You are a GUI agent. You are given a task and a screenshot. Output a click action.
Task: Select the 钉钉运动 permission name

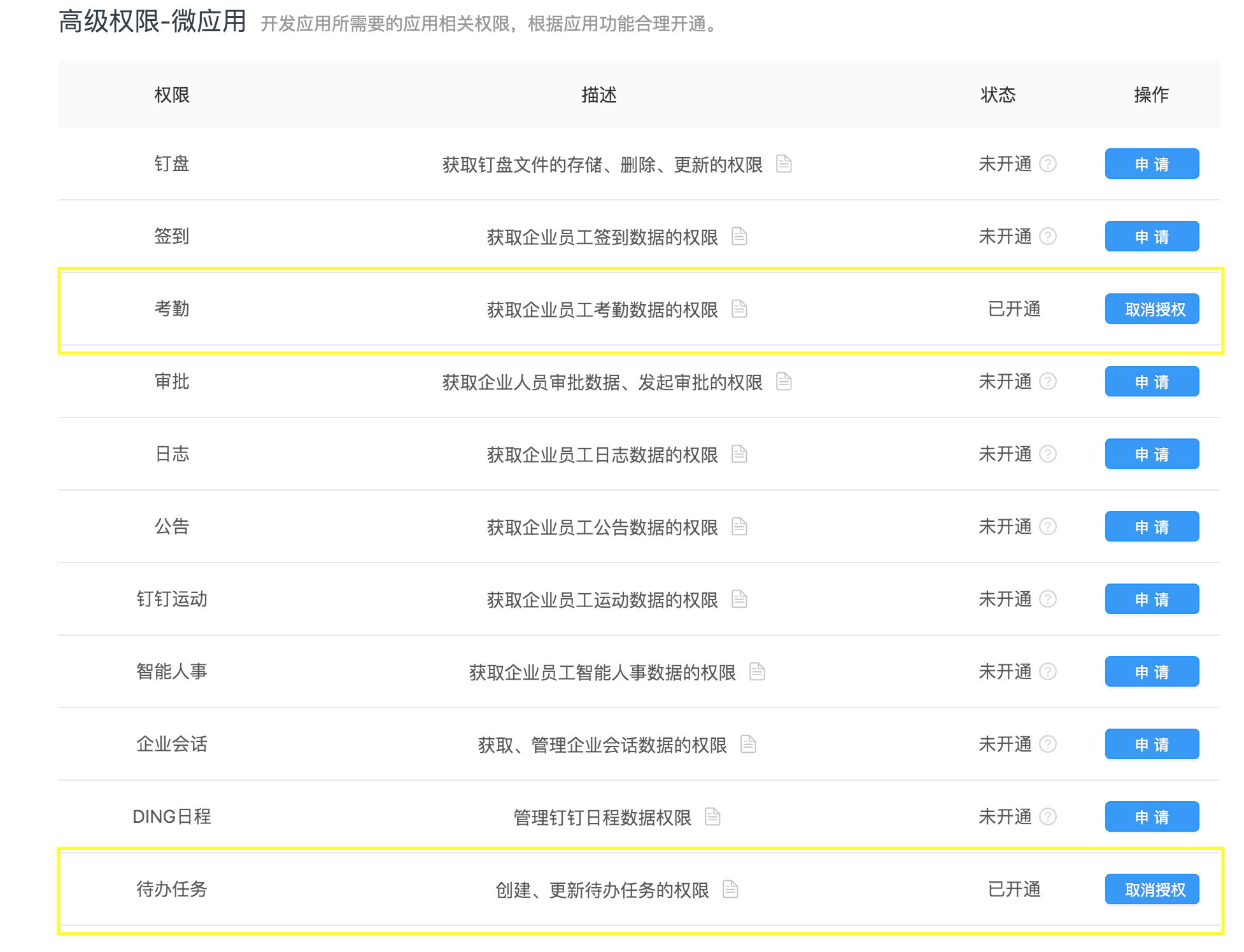(x=172, y=599)
